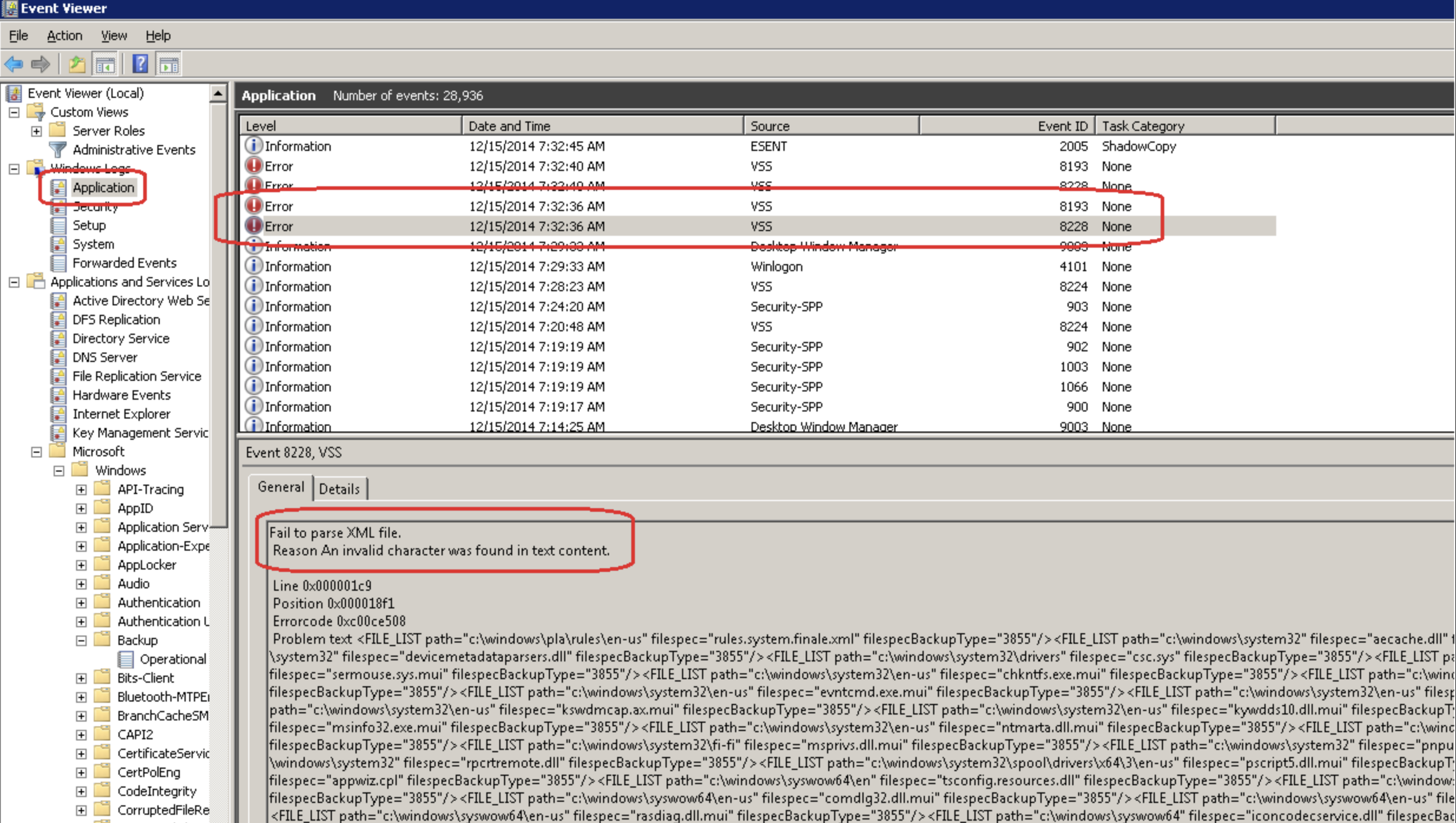Image resolution: width=1456 pixels, height=823 pixels.
Task: Toggle the Action pane toolbar icon
Action: point(169,64)
